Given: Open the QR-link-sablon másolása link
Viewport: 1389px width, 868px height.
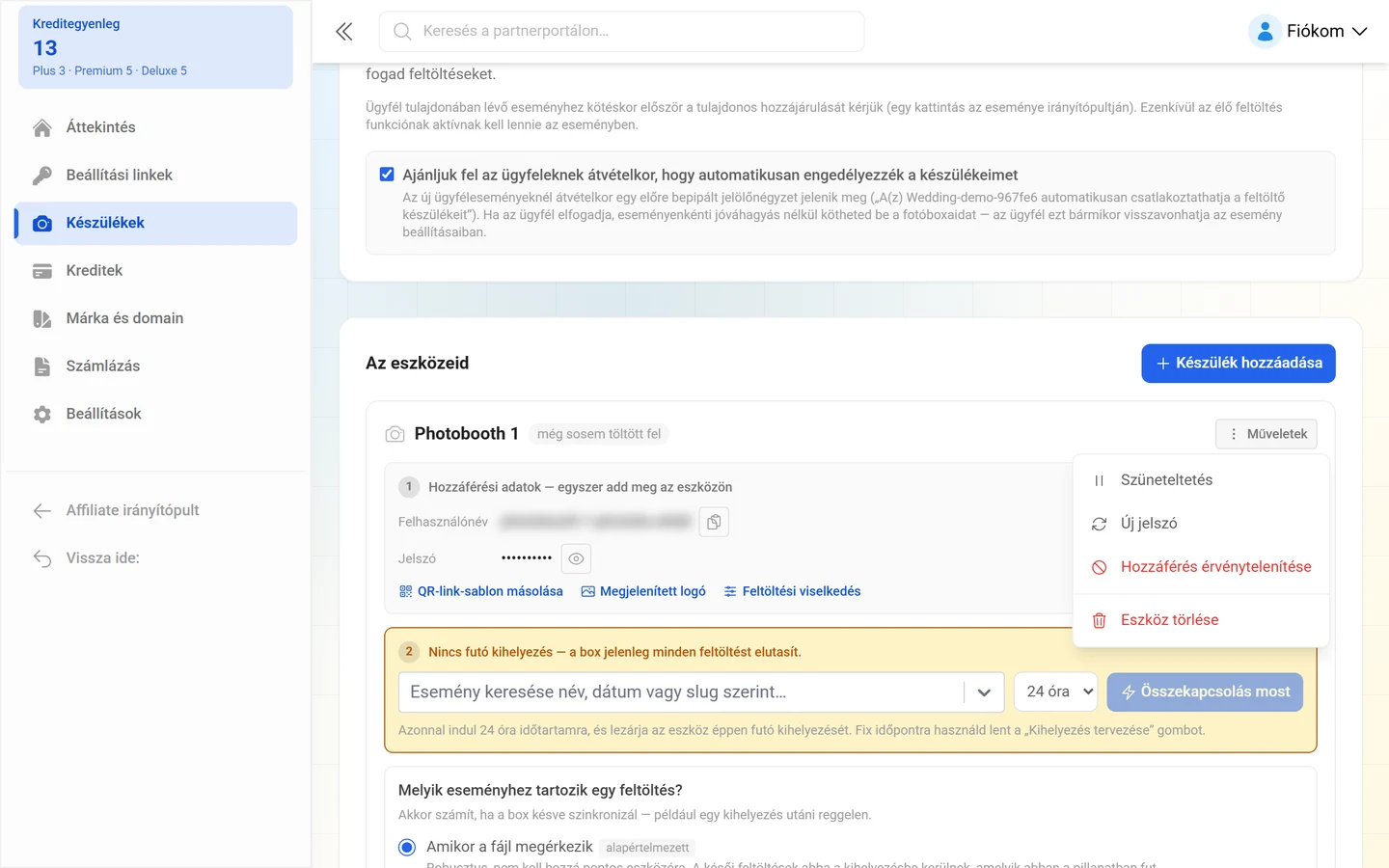Looking at the screenshot, I should [480, 591].
